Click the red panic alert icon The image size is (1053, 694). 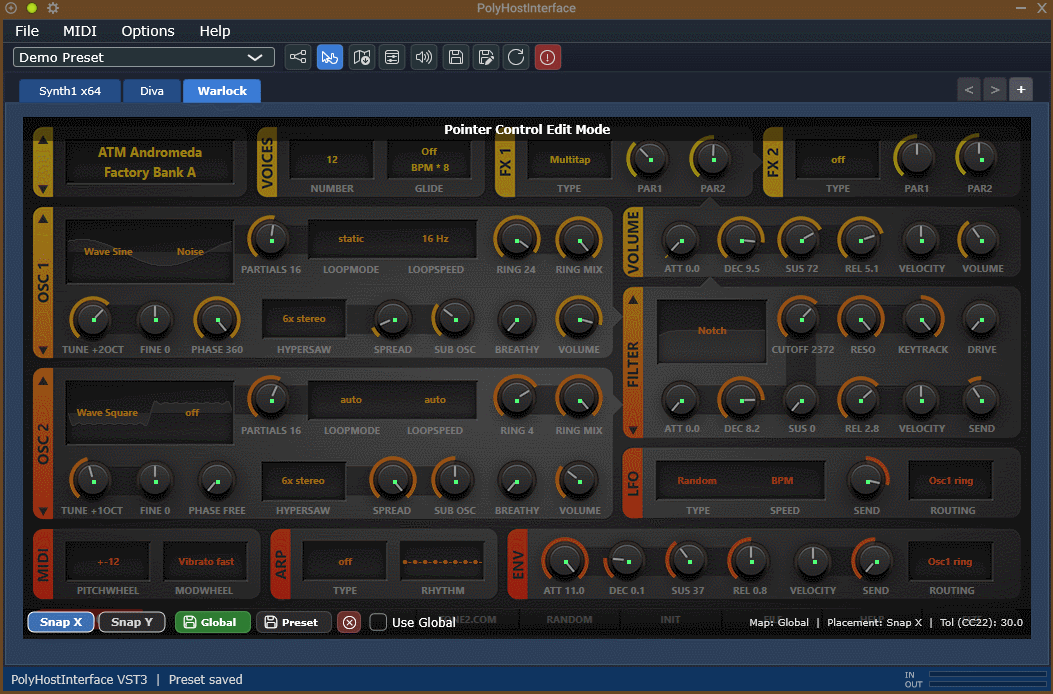547,57
